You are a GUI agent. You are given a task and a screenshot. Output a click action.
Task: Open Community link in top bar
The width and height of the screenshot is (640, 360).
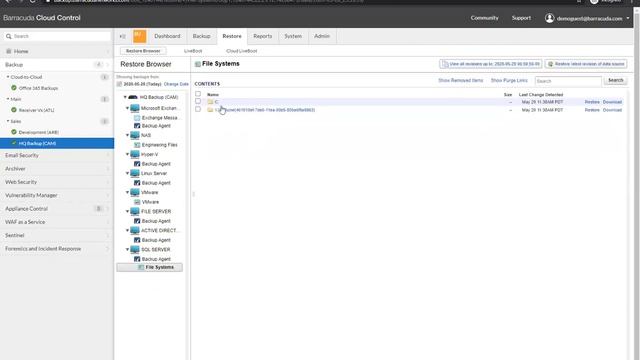tap(484, 18)
